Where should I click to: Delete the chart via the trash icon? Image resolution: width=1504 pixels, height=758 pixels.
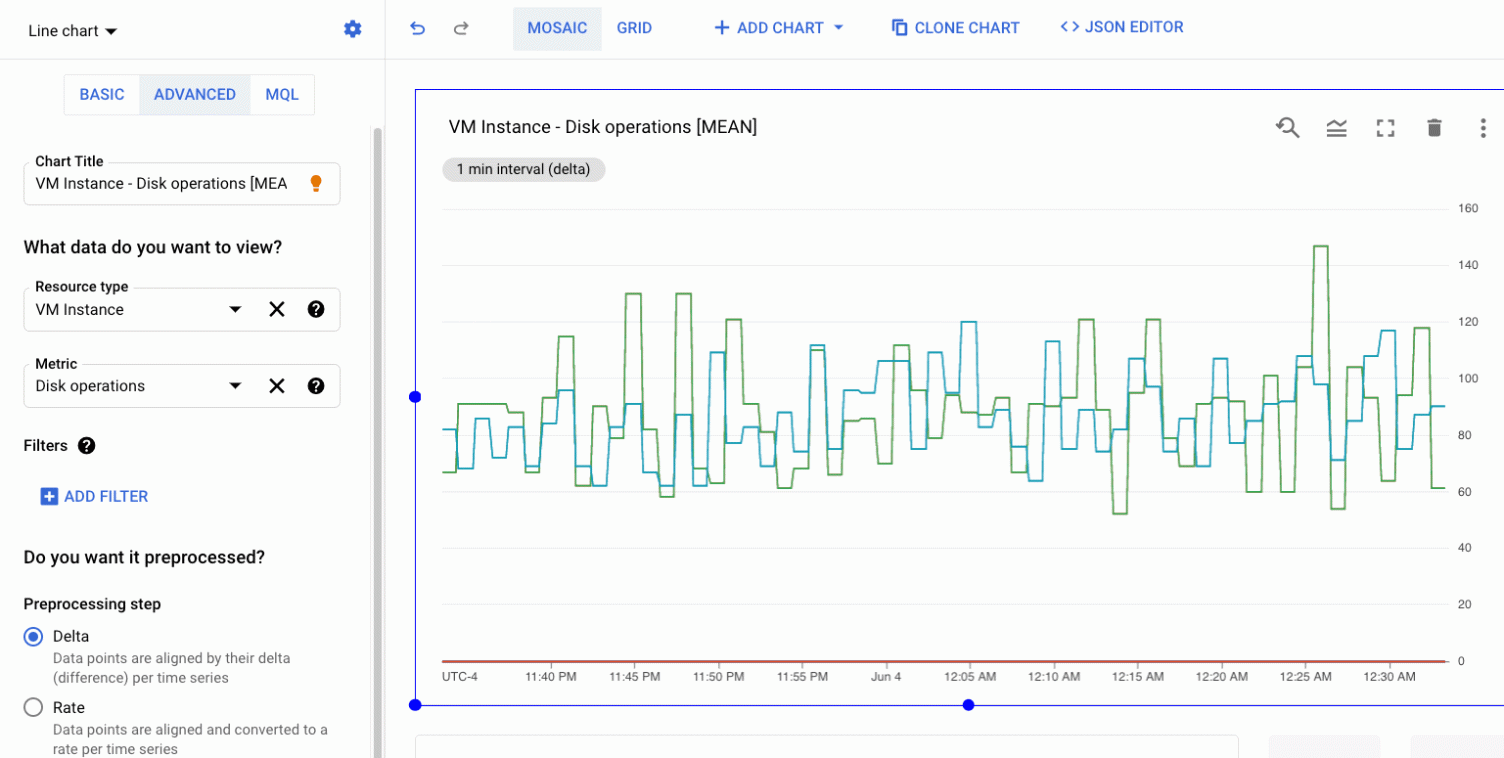[1434, 127]
